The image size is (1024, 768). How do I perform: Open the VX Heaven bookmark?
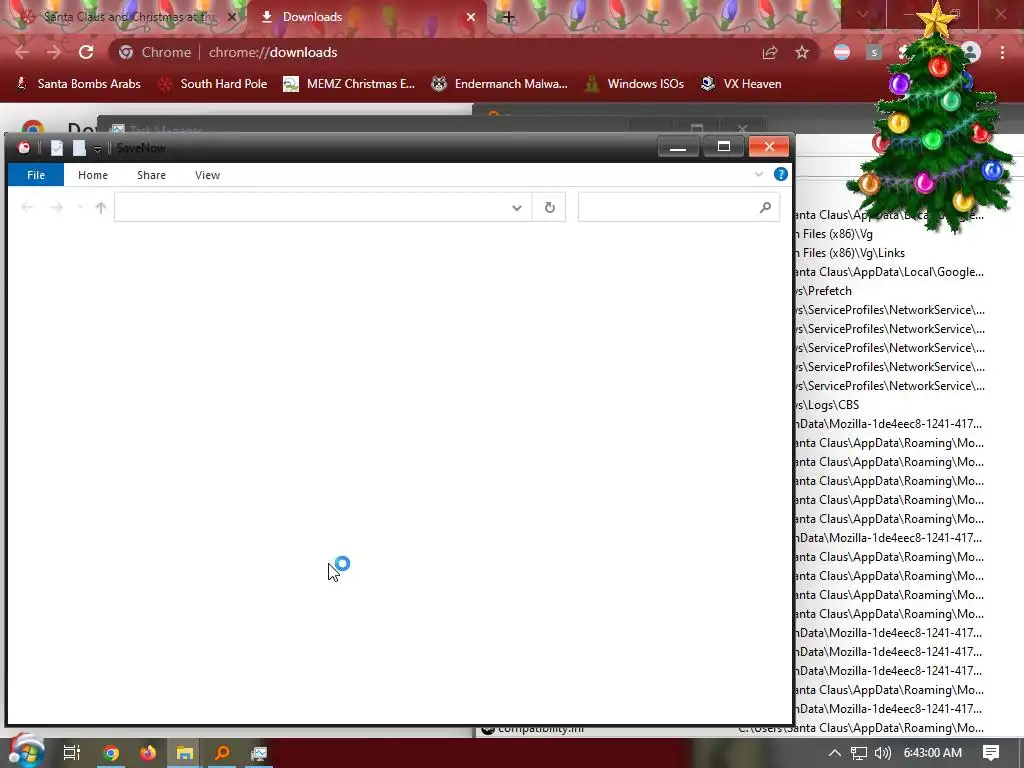point(741,84)
